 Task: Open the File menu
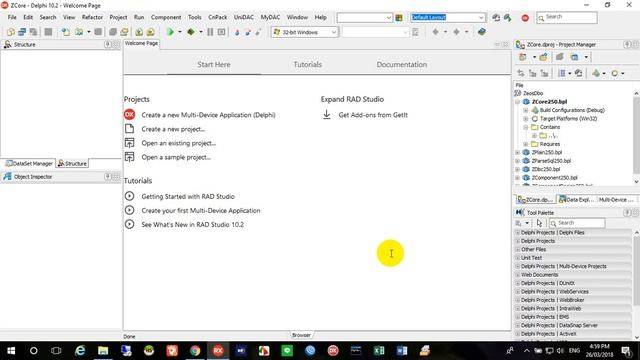tap(12, 17)
